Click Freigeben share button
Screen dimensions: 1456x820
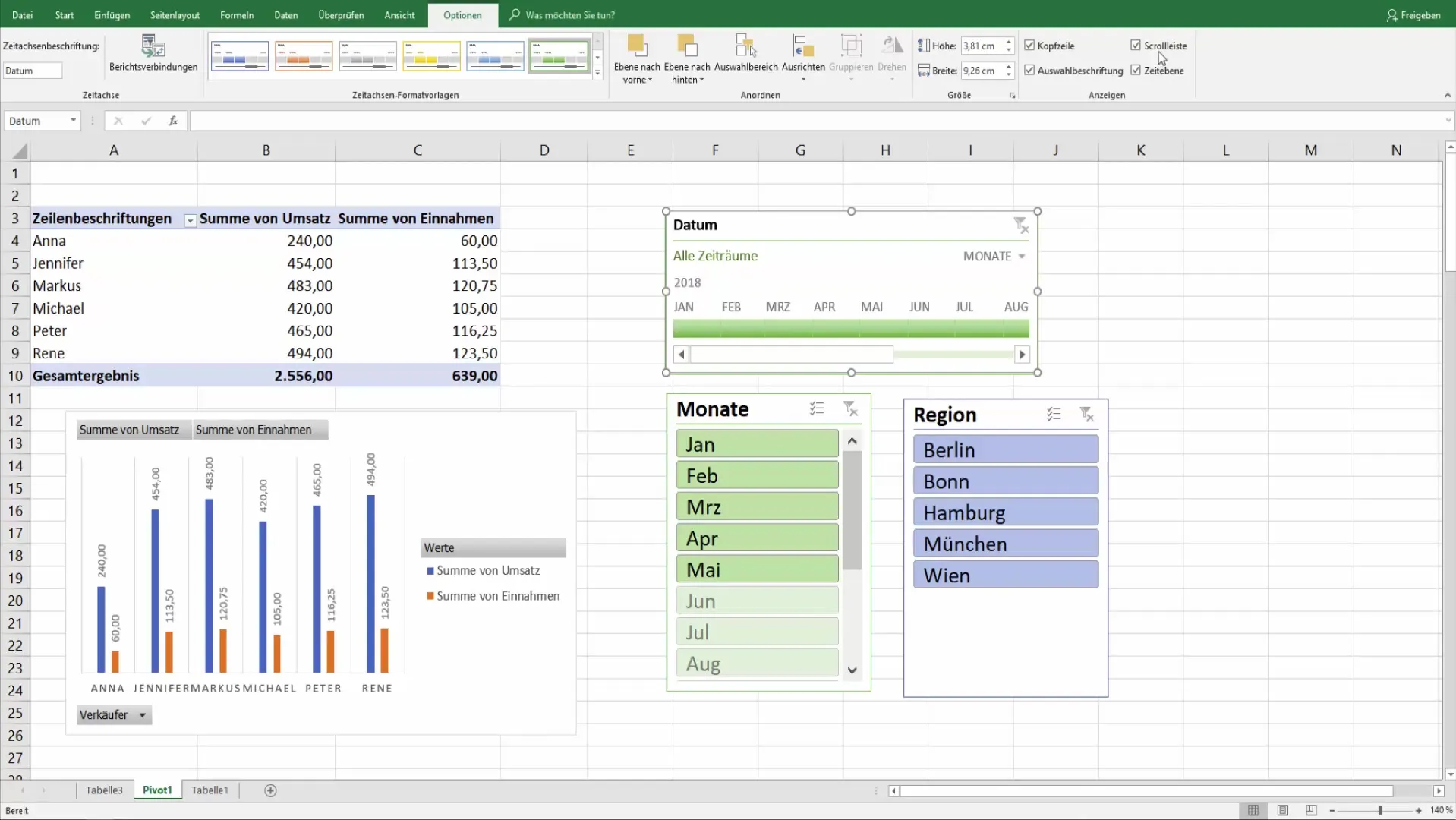click(x=1413, y=15)
